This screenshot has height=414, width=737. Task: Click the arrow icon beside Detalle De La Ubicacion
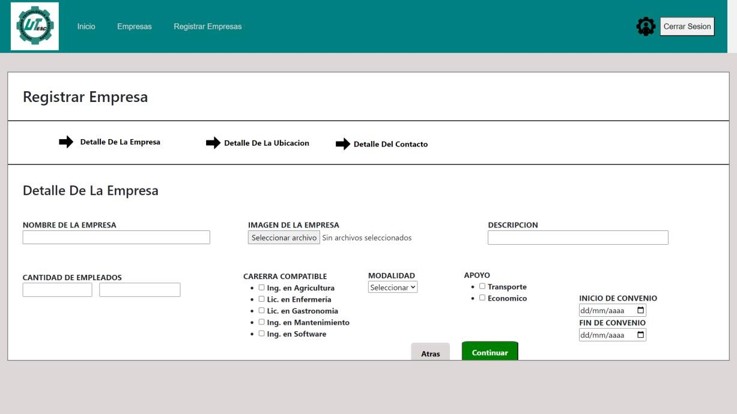(212, 143)
